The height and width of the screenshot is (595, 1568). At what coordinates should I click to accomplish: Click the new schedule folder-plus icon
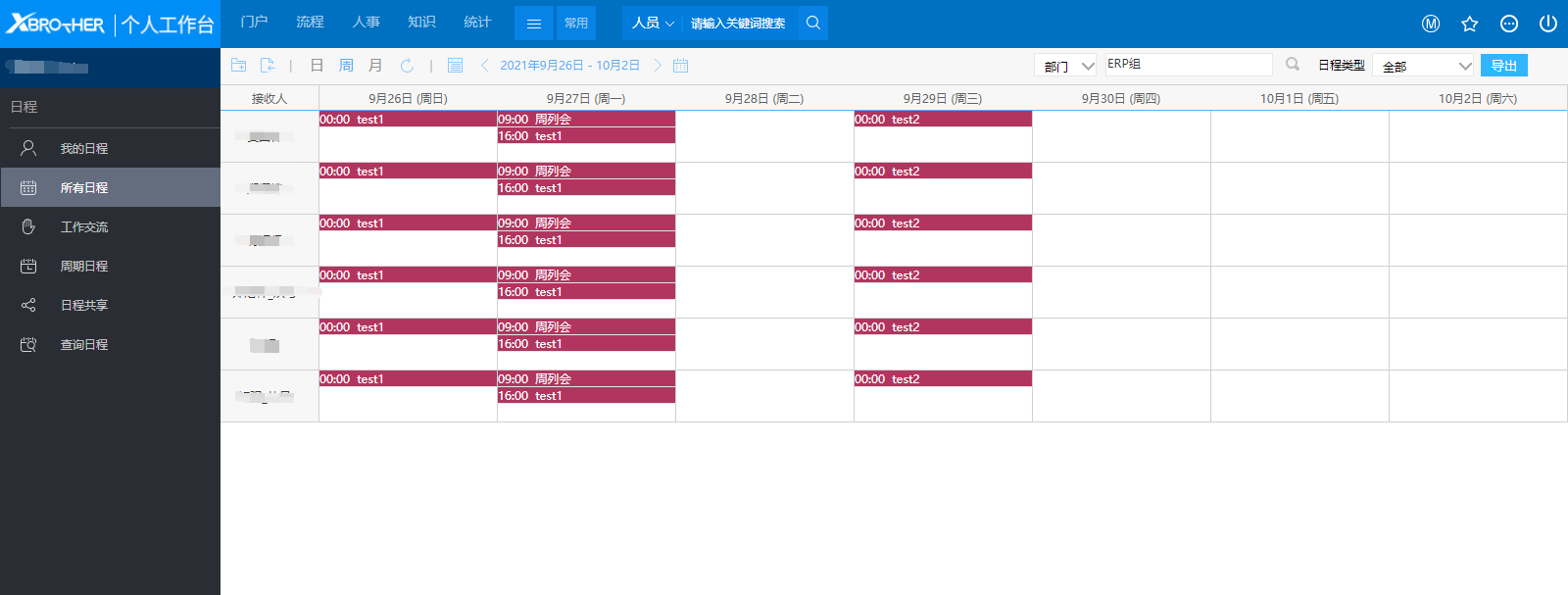pyautogui.click(x=238, y=66)
